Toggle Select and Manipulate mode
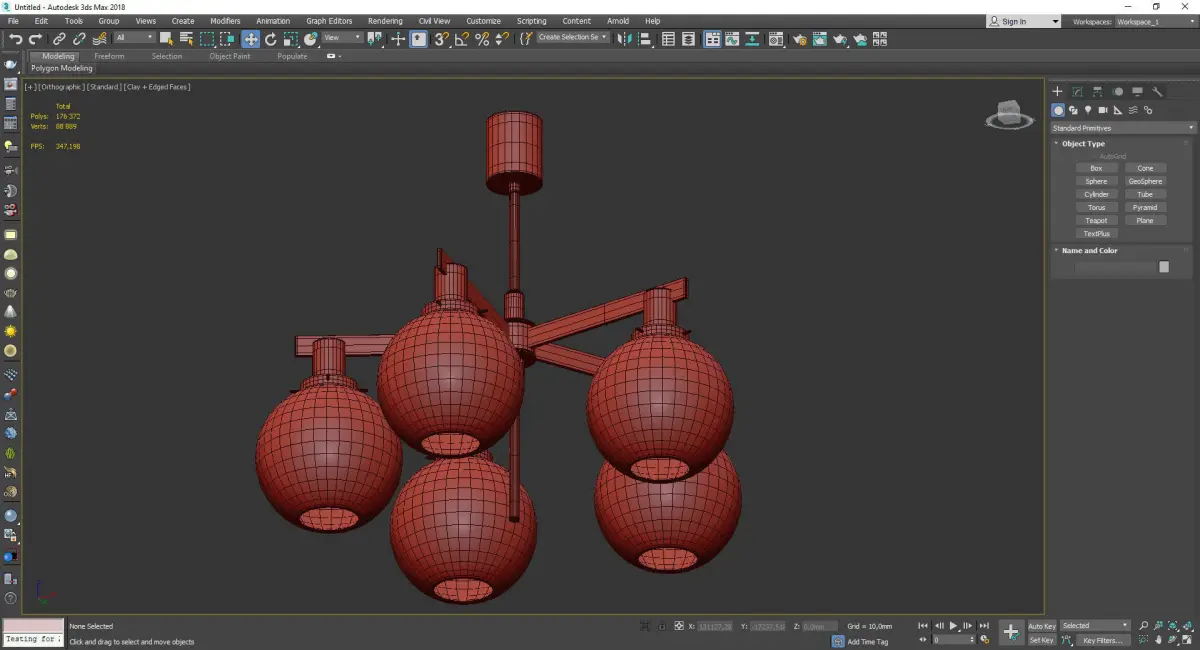Viewport: 1200px width, 650px height. click(398, 39)
